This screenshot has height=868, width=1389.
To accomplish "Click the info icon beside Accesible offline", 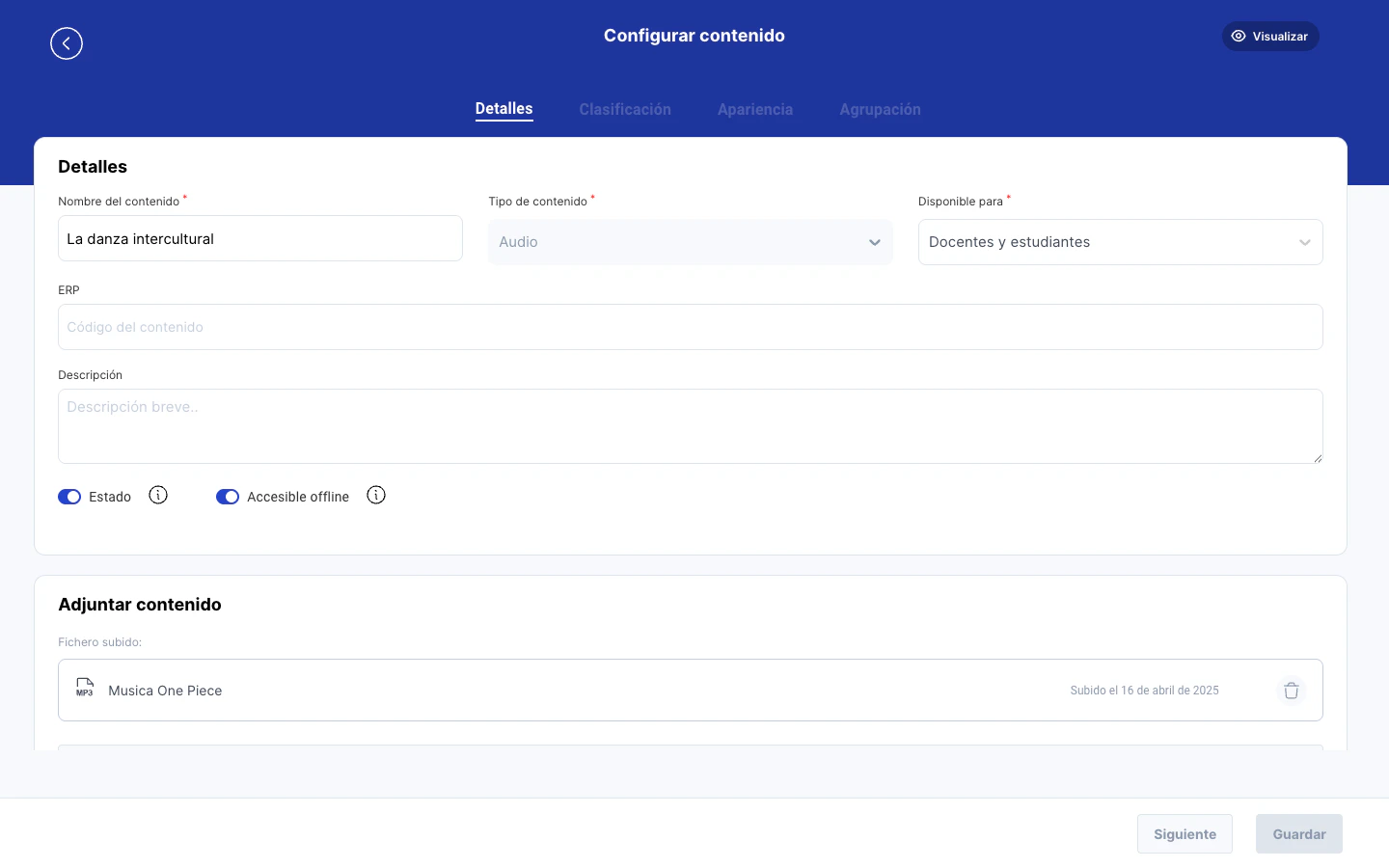I will tap(376, 495).
